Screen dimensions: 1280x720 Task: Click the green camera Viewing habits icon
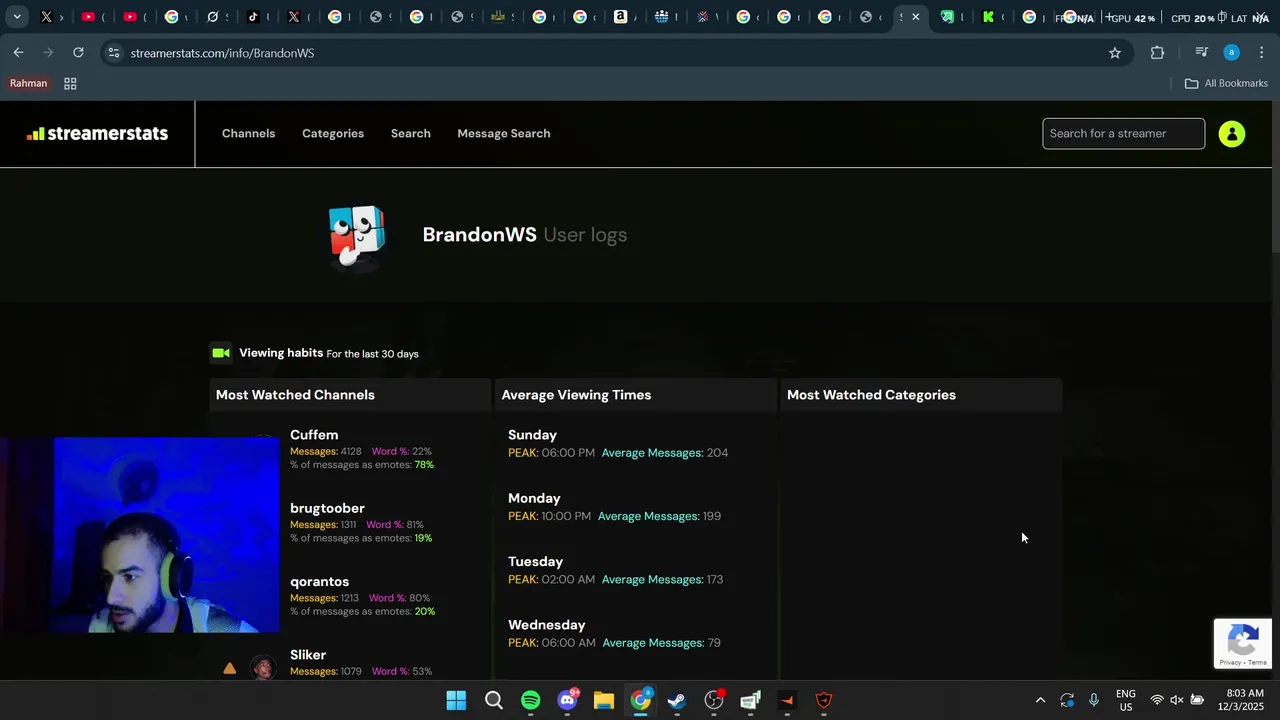click(x=221, y=353)
